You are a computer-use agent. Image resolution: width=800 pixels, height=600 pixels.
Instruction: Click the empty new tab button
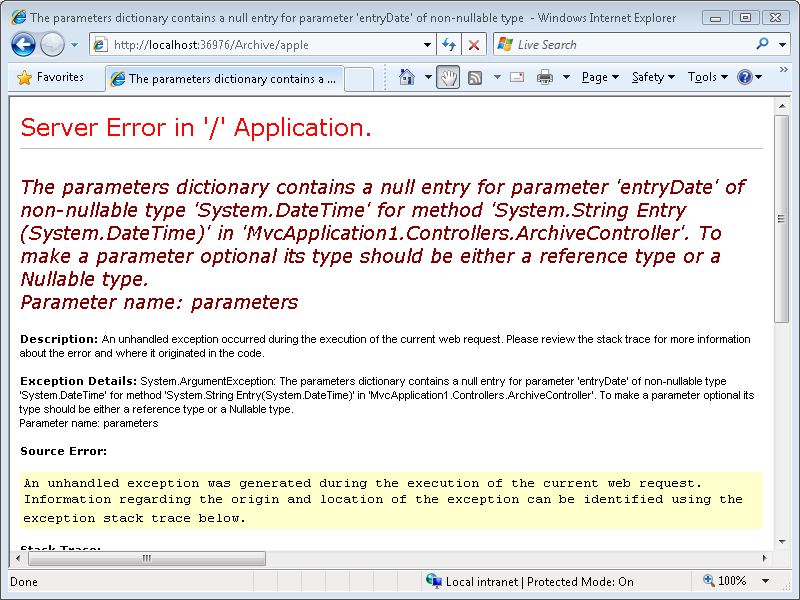(x=359, y=78)
